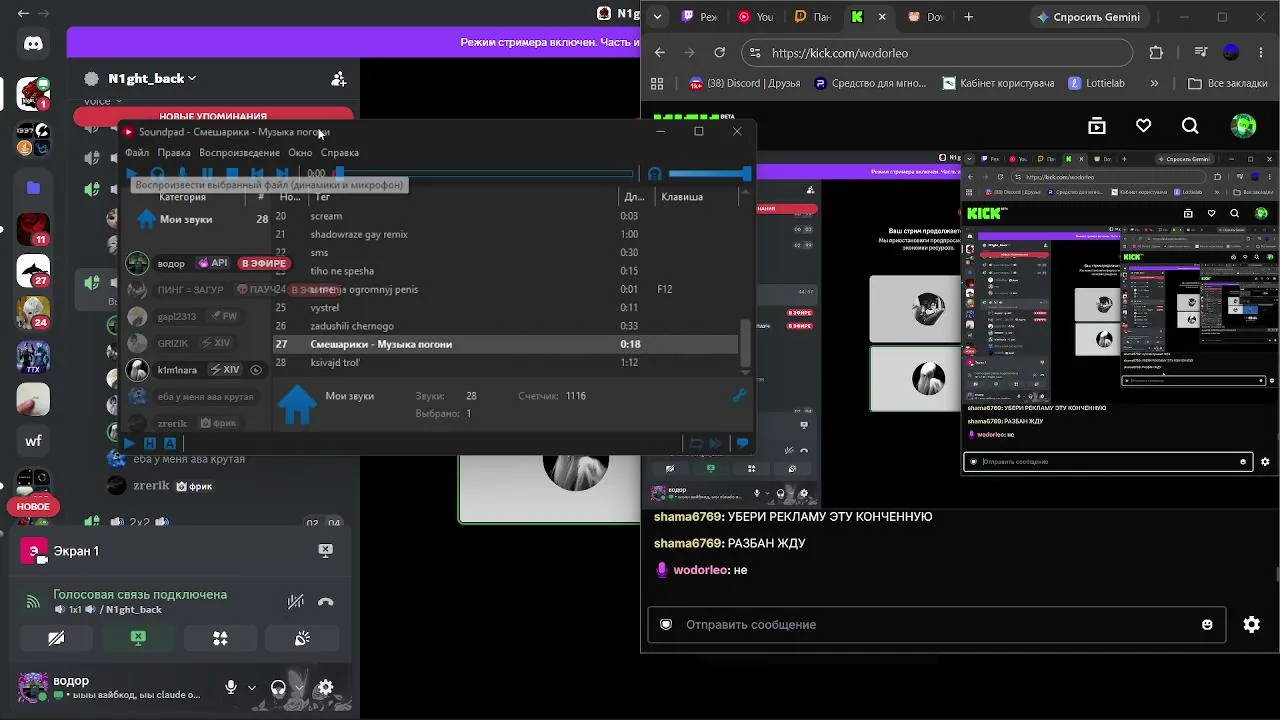
Task: Adjust the Soundpad volume slider
Action: (x=708, y=173)
